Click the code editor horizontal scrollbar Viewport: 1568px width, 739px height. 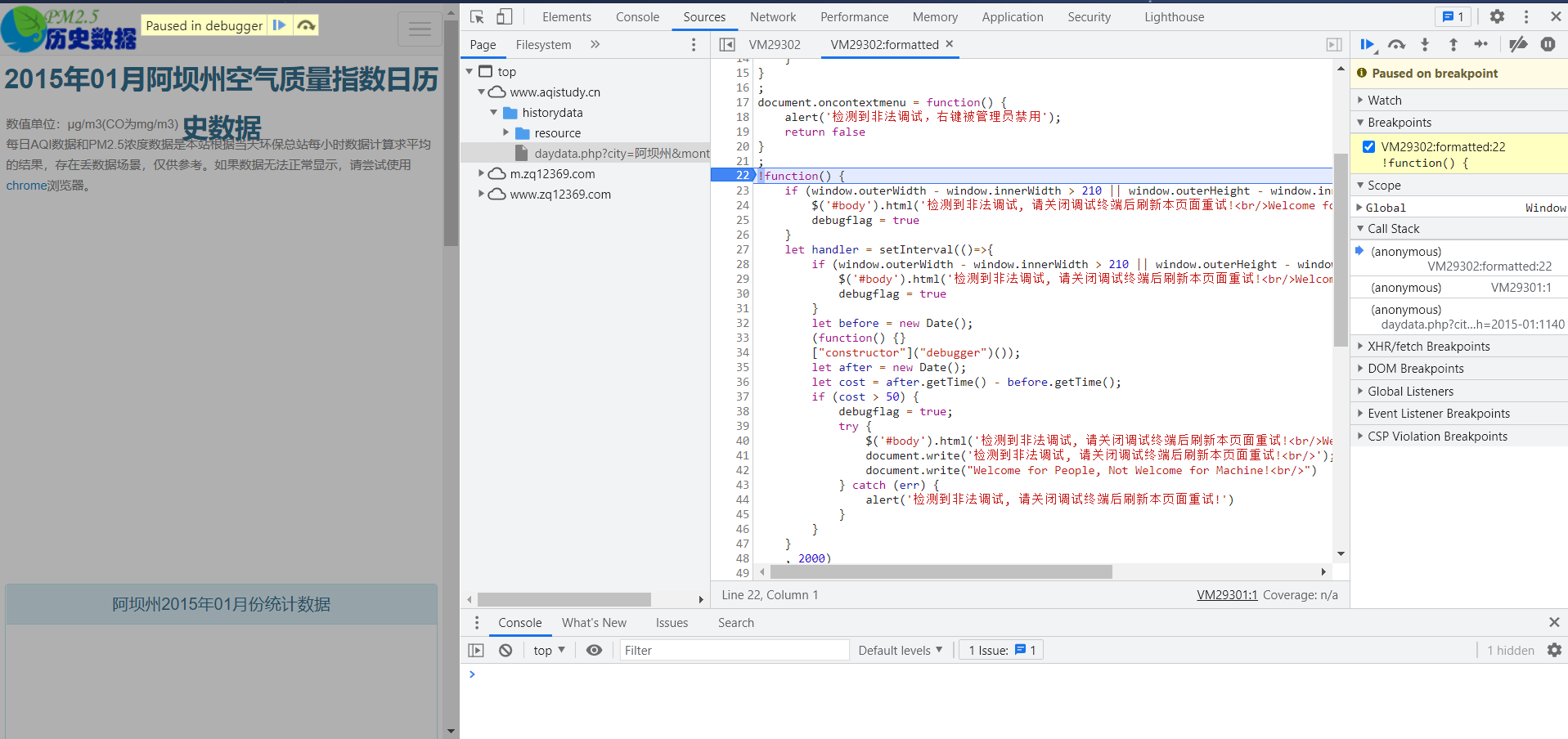941,572
